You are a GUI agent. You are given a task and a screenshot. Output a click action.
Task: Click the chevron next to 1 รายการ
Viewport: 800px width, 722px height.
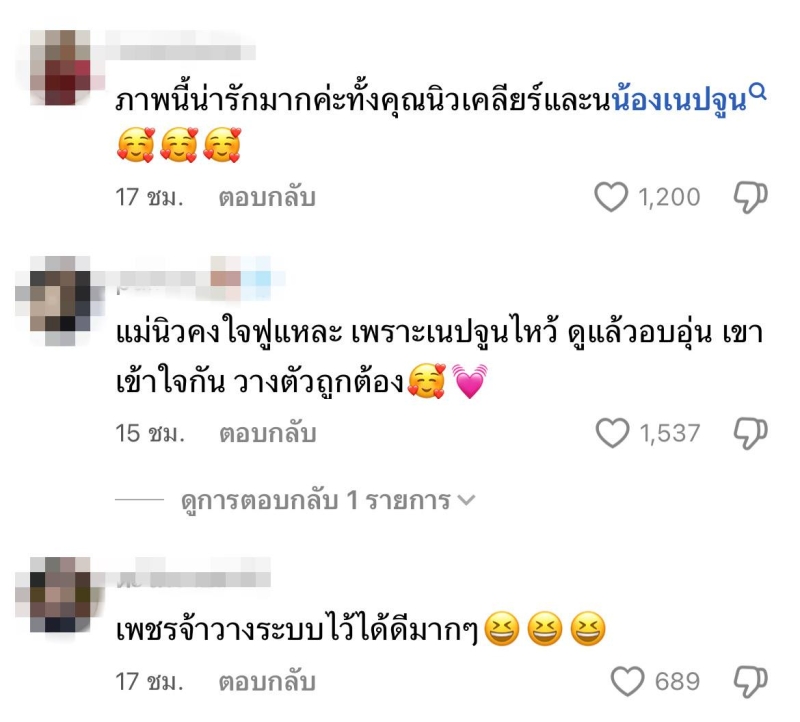click(466, 500)
